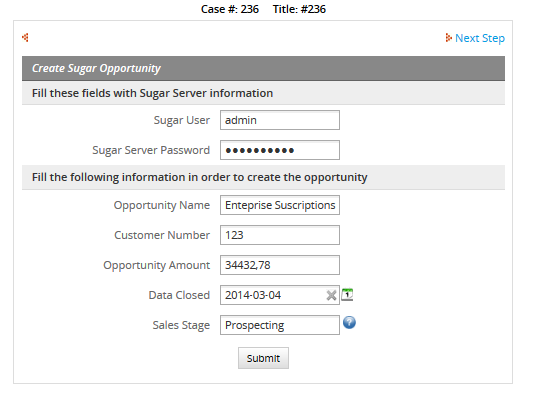540x398 pixels.
Task: Click the Create Sugar Opportunity title bar
Action: point(263,69)
